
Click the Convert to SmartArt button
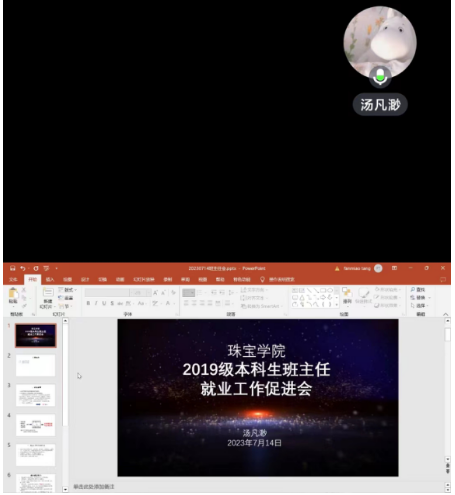click(261, 306)
